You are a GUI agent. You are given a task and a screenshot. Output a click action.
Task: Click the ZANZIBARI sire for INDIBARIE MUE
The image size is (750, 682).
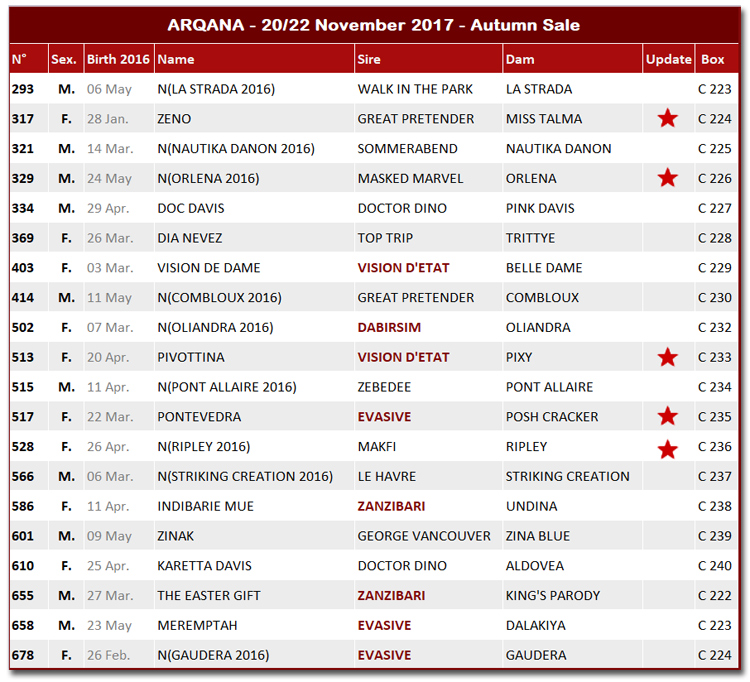(x=391, y=506)
